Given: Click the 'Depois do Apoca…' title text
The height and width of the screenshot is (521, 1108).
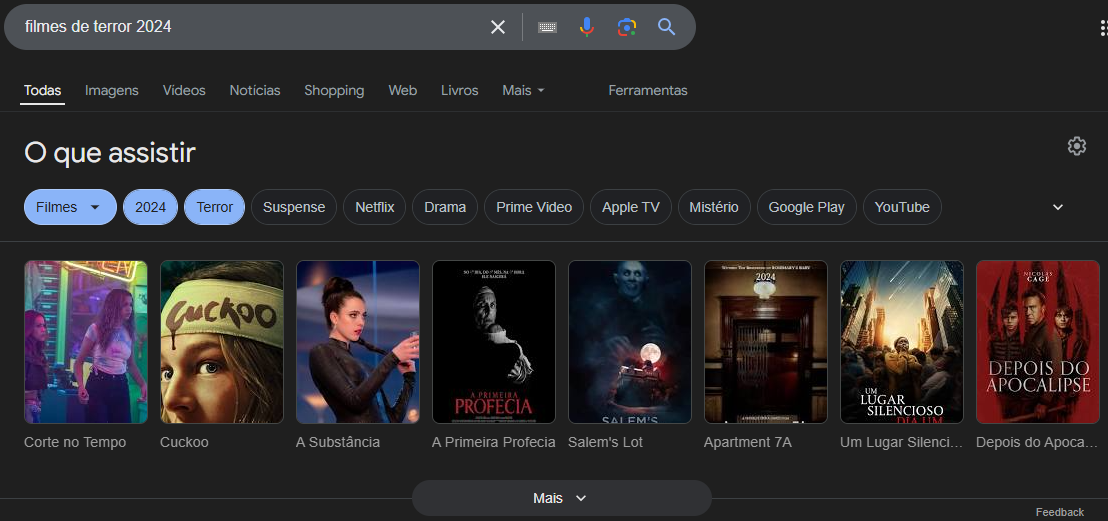Looking at the screenshot, I should coord(1037,443).
